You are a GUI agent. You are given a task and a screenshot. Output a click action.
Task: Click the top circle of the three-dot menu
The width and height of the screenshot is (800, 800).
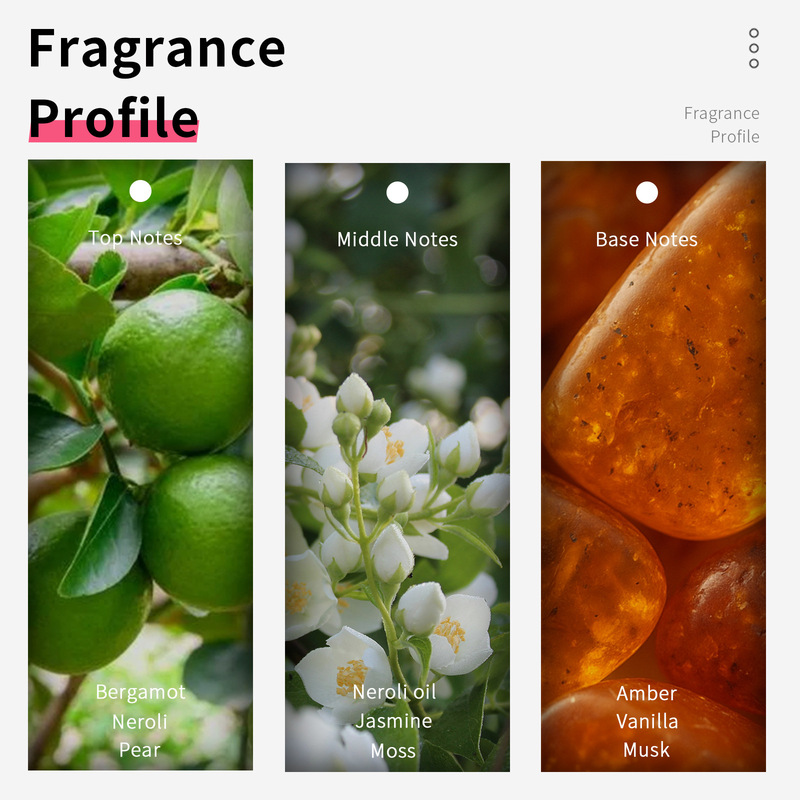[754, 33]
